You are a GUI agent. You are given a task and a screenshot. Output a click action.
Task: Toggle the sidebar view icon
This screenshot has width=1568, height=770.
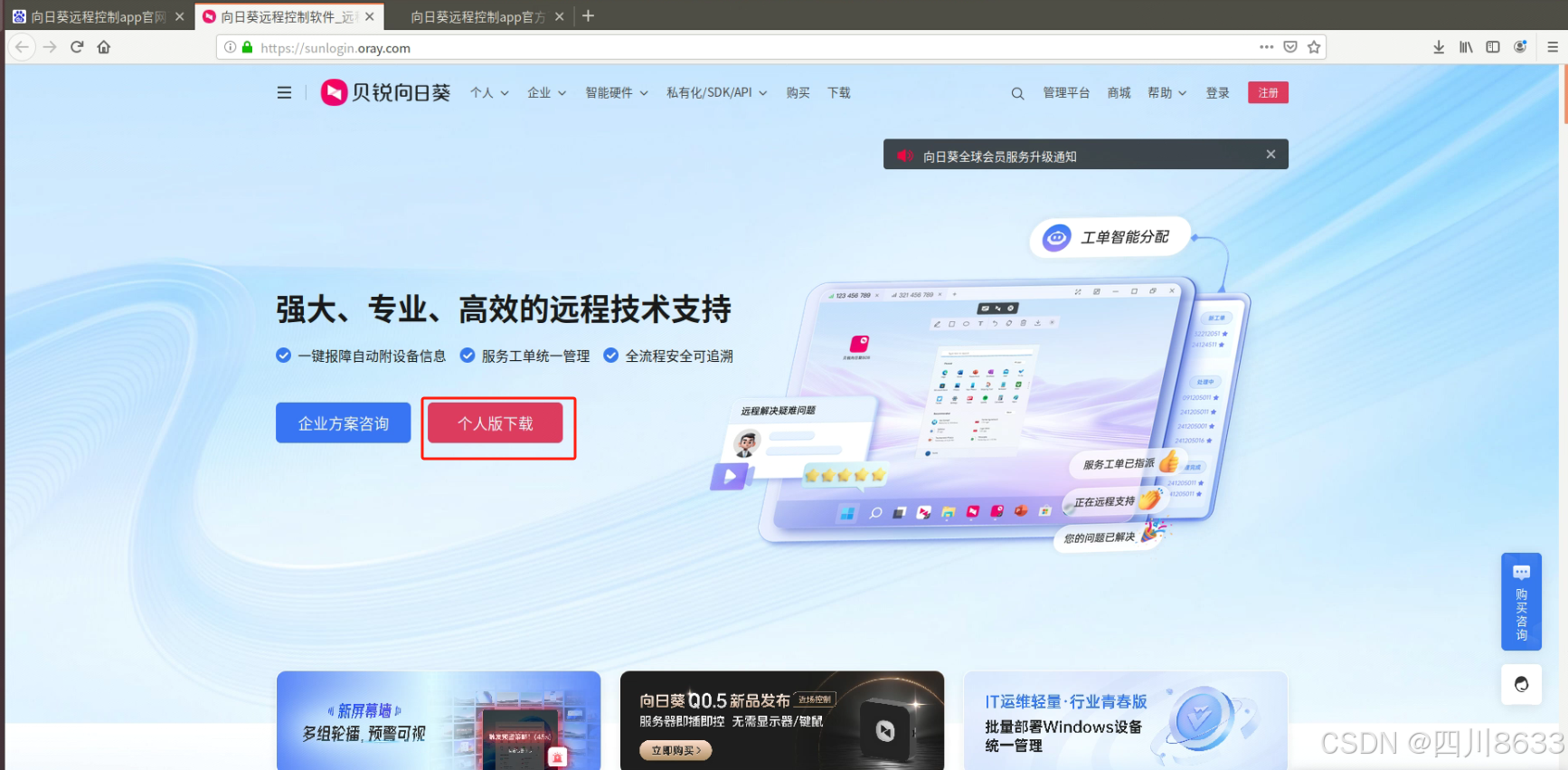(1493, 47)
